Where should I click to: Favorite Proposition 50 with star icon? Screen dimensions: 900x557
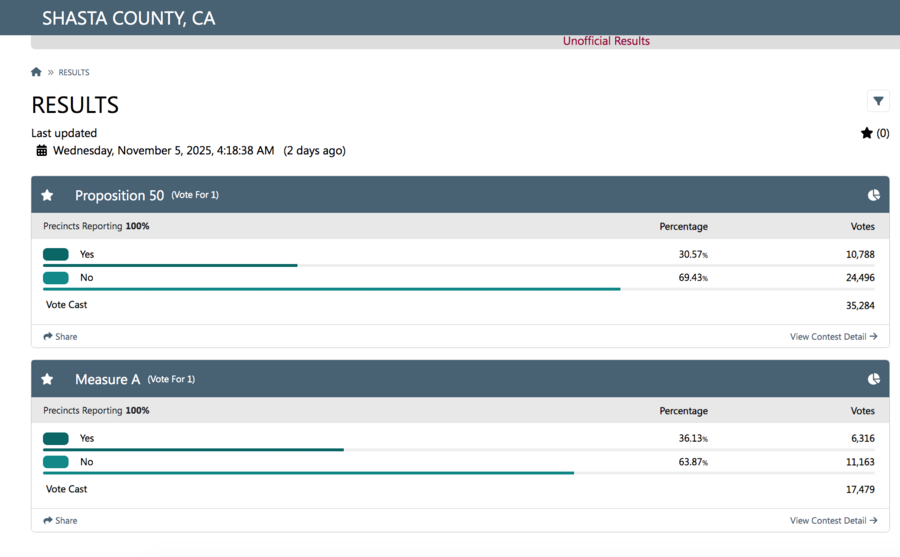coord(47,195)
